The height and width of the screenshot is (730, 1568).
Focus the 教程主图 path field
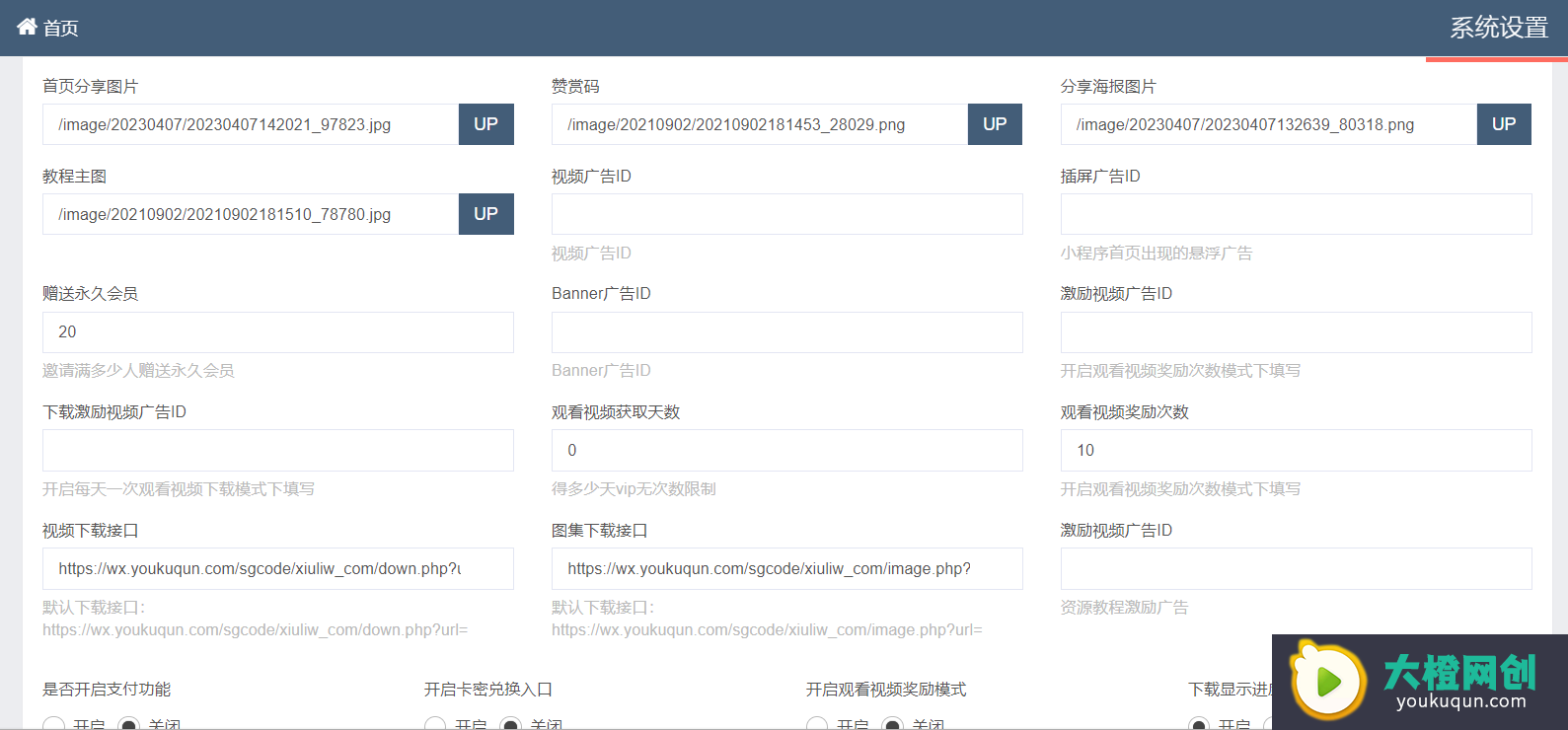pos(251,214)
